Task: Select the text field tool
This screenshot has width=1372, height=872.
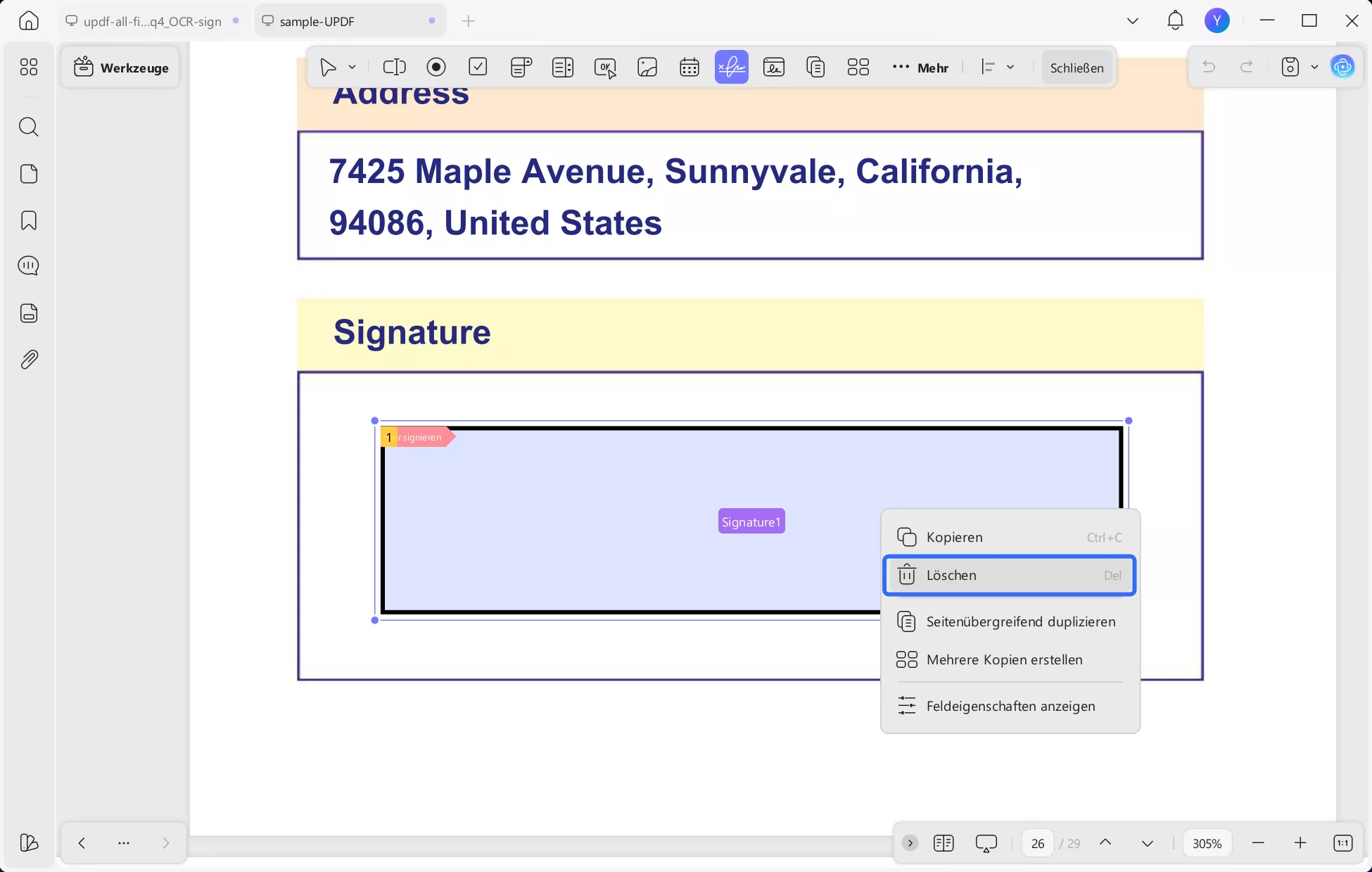Action: (x=394, y=68)
